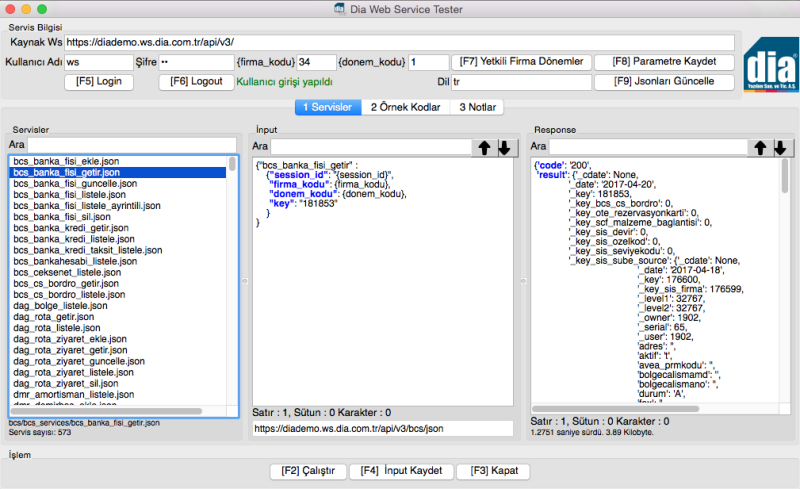Click [F8] Parametre Kaydet button

click(665, 62)
